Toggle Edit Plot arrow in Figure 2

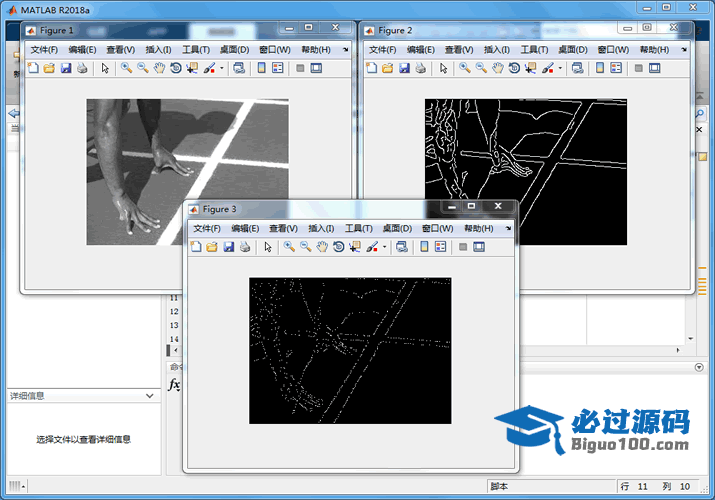click(441, 68)
